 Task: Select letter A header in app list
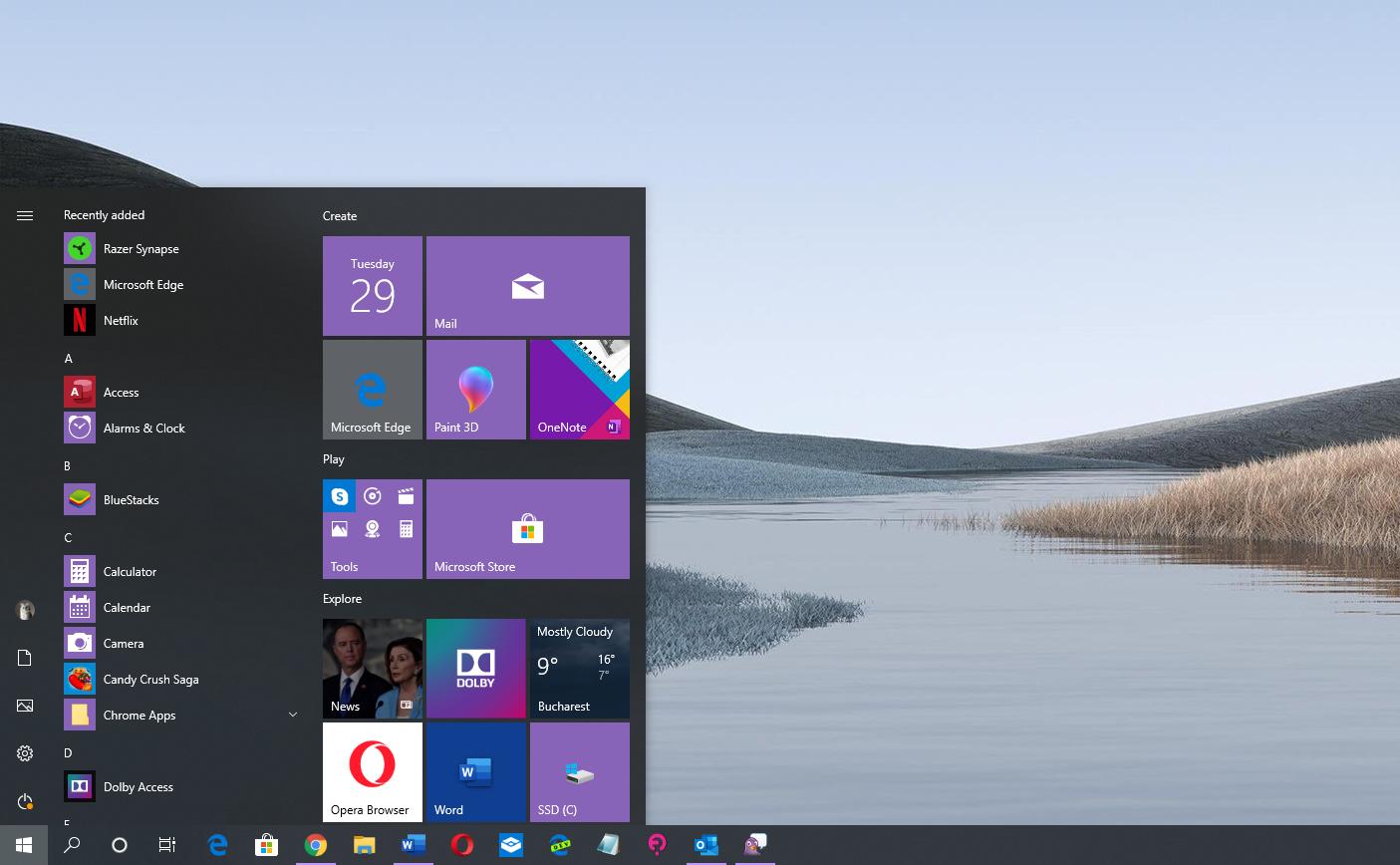pos(69,359)
